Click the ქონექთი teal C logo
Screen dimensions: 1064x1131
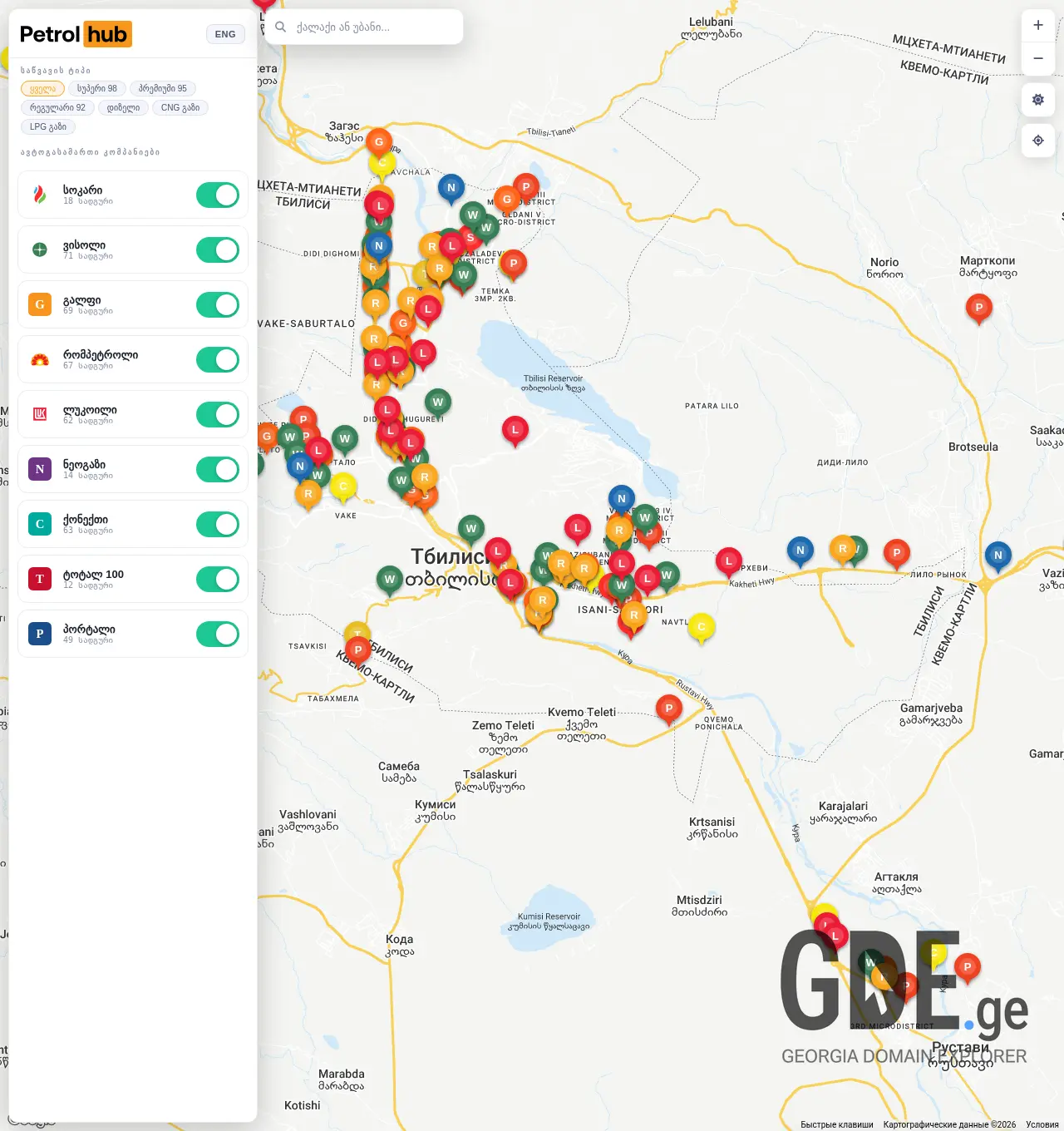tap(40, 525)
